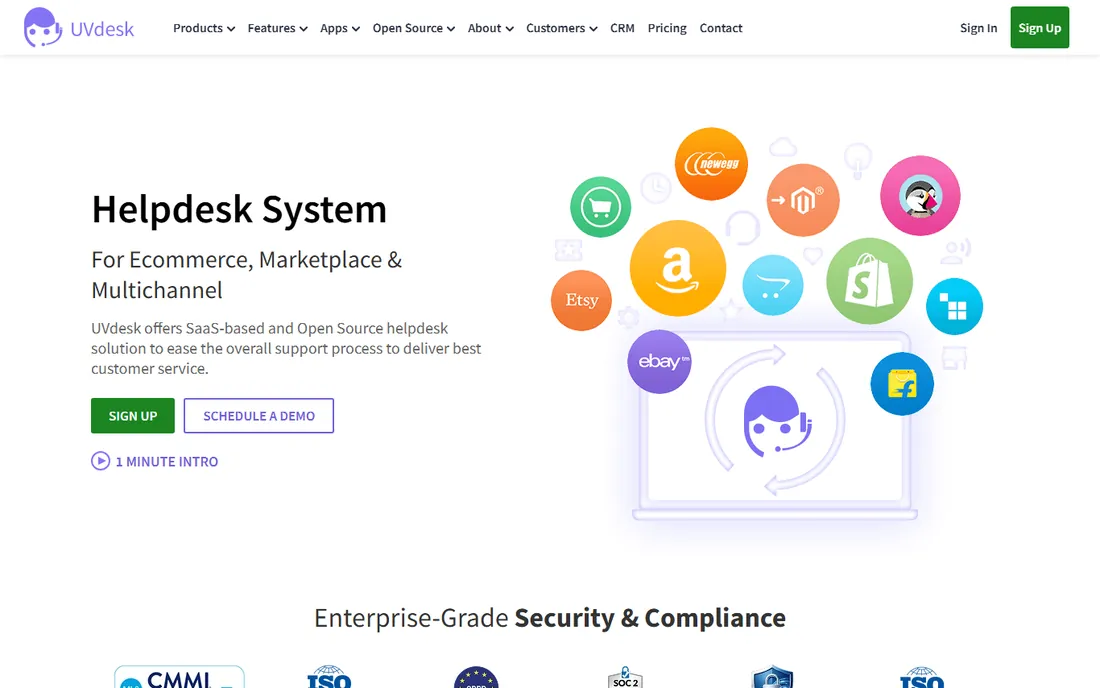Go to the CRM page
Image resolution: width=1100 pixels, height=688 pixels.
(x=622, y=28)
